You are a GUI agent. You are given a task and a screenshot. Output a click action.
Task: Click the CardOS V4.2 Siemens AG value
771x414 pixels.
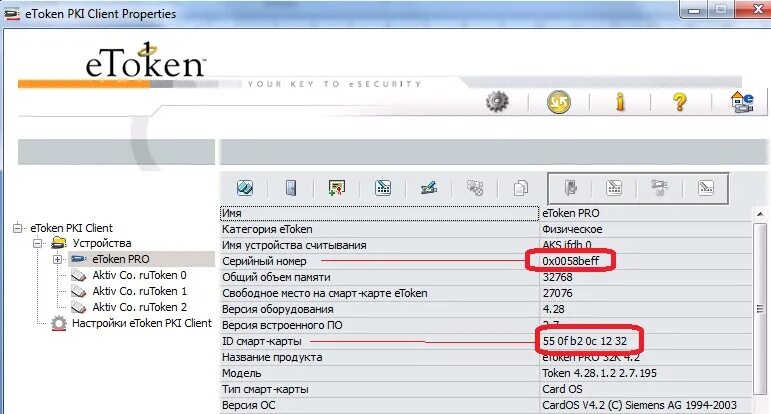tap(639, 405)
